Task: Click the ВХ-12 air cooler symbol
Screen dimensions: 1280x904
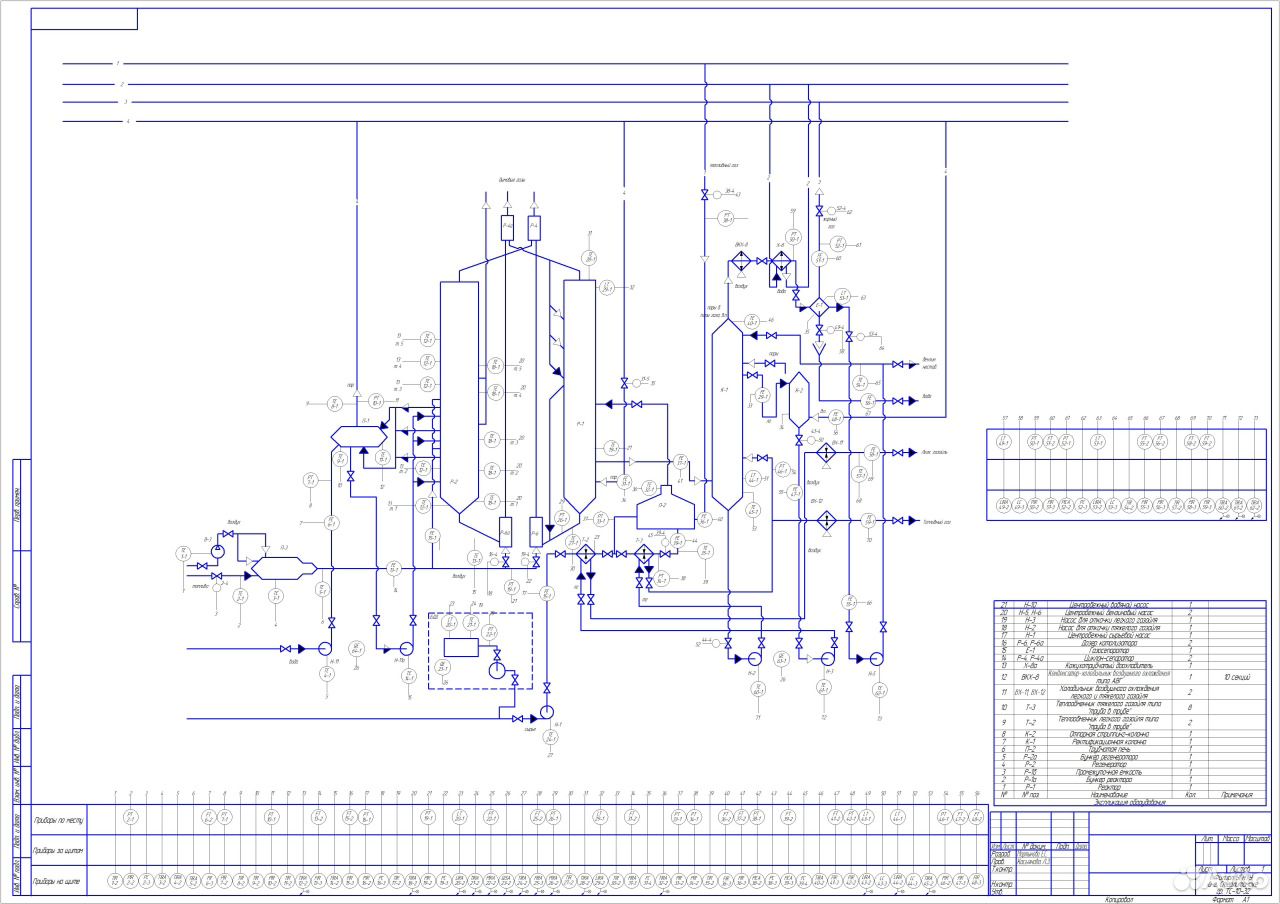Action: tap(827, 520)
